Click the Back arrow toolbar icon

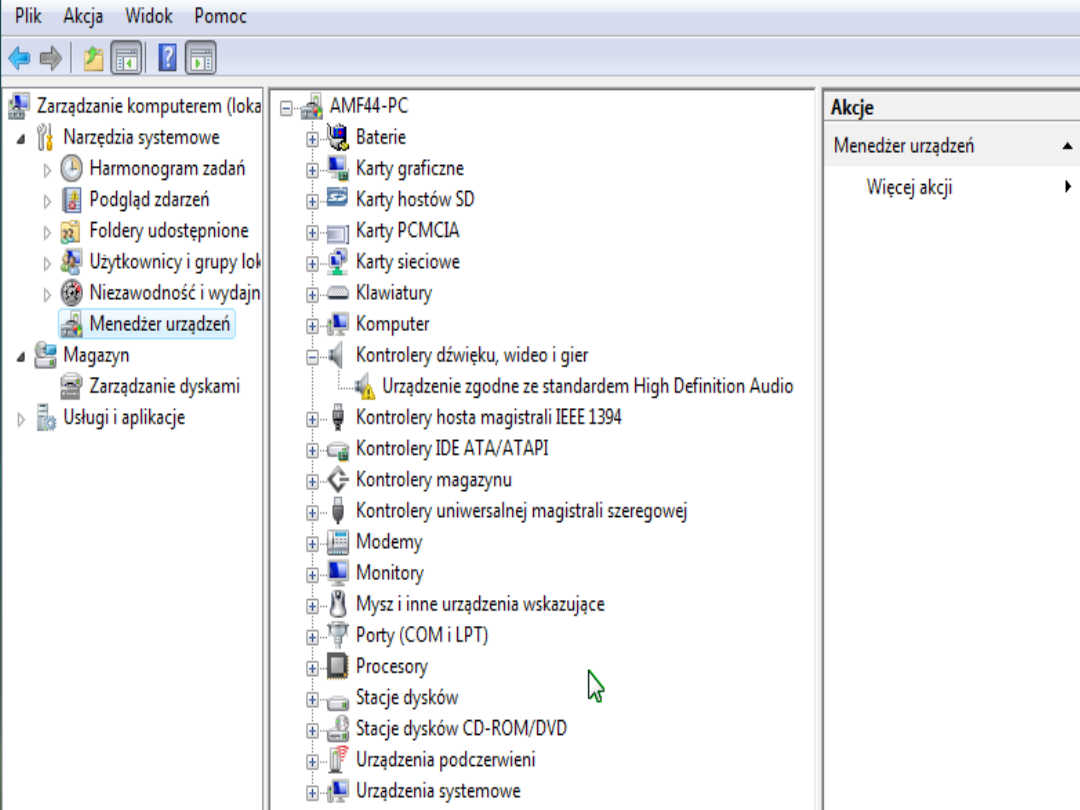point(19,59)
